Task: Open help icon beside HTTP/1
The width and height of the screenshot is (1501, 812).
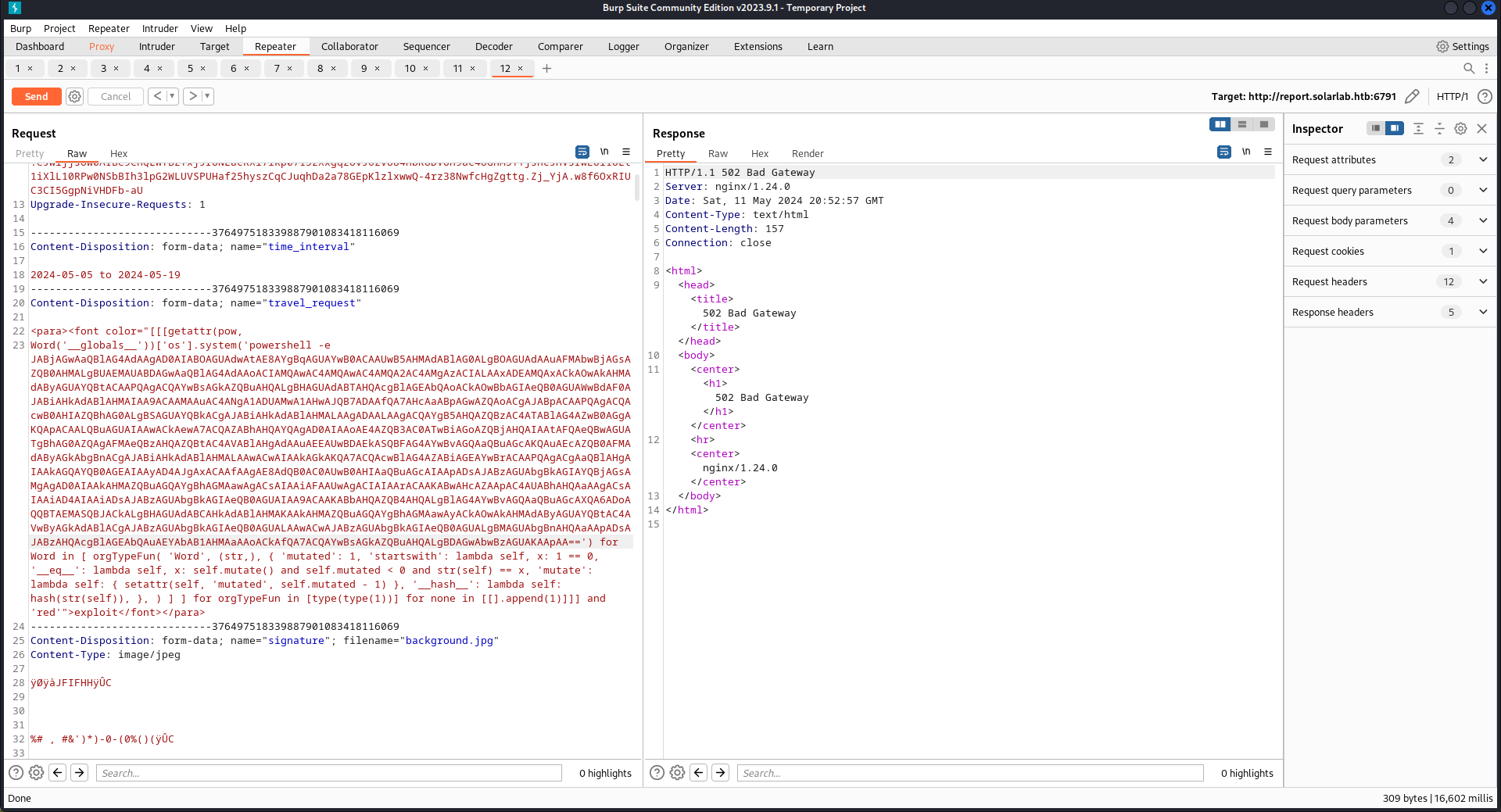Action: pos(1485,96)
